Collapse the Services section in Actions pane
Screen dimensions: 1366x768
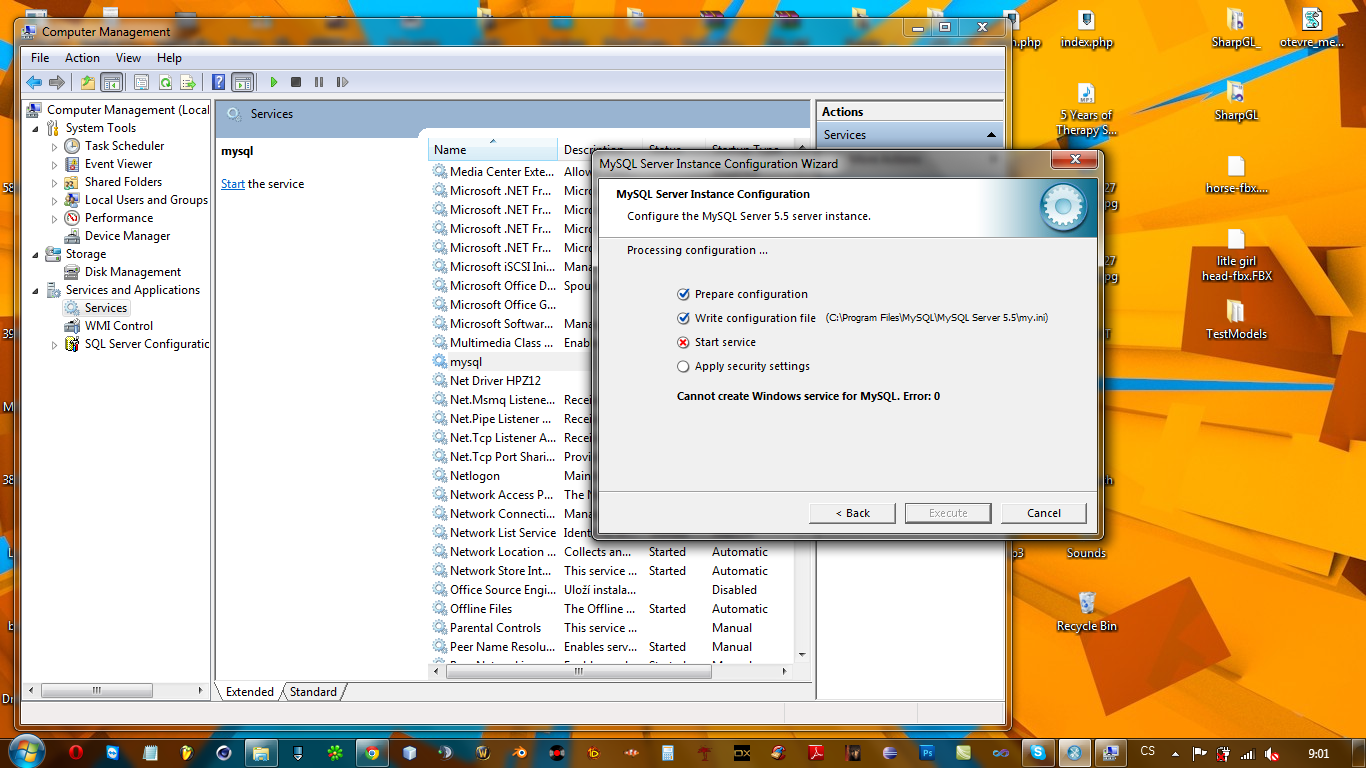tap(991, 135)
